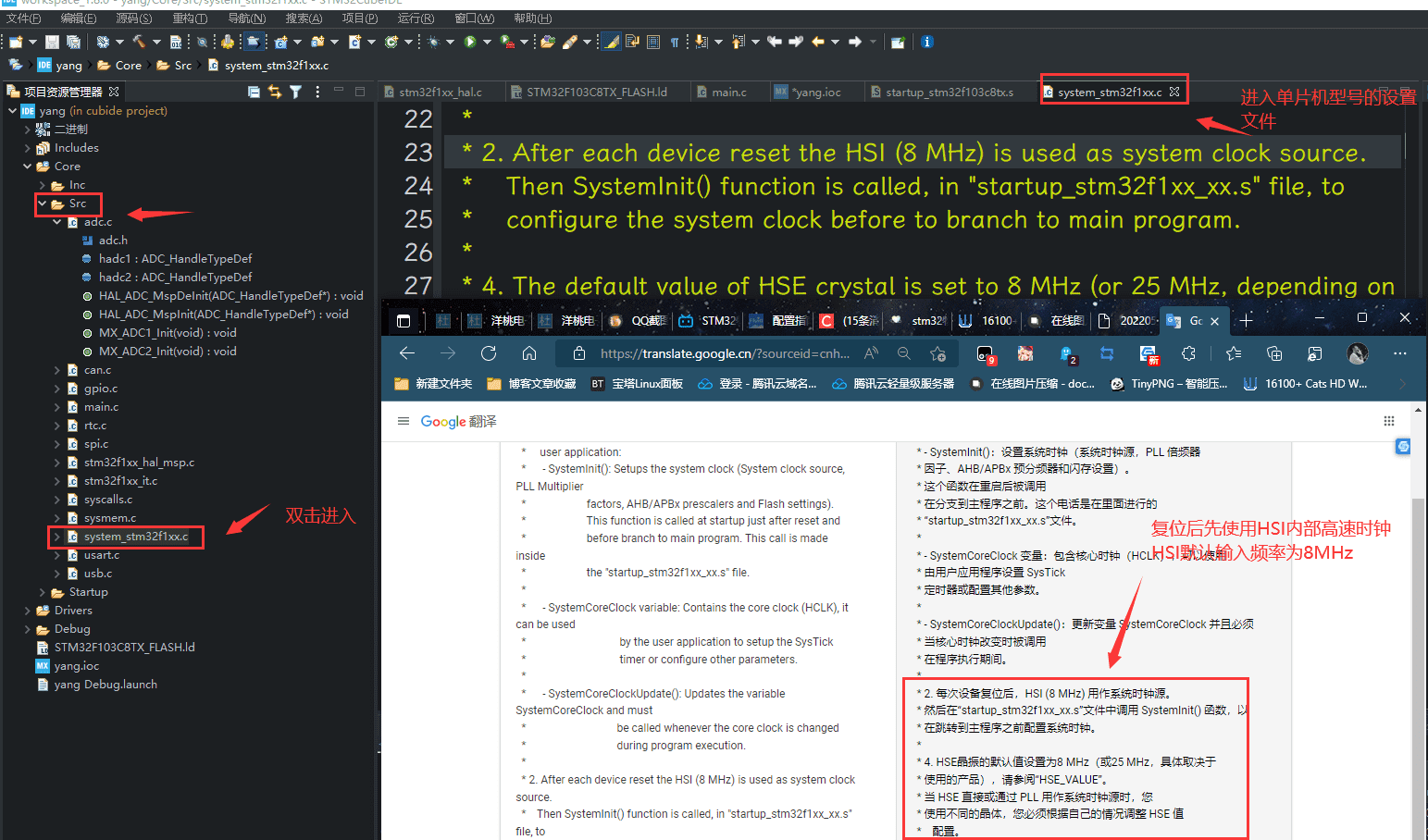Open the project explorer filter icon
The image size is (1428, 840).
[295, 92]
